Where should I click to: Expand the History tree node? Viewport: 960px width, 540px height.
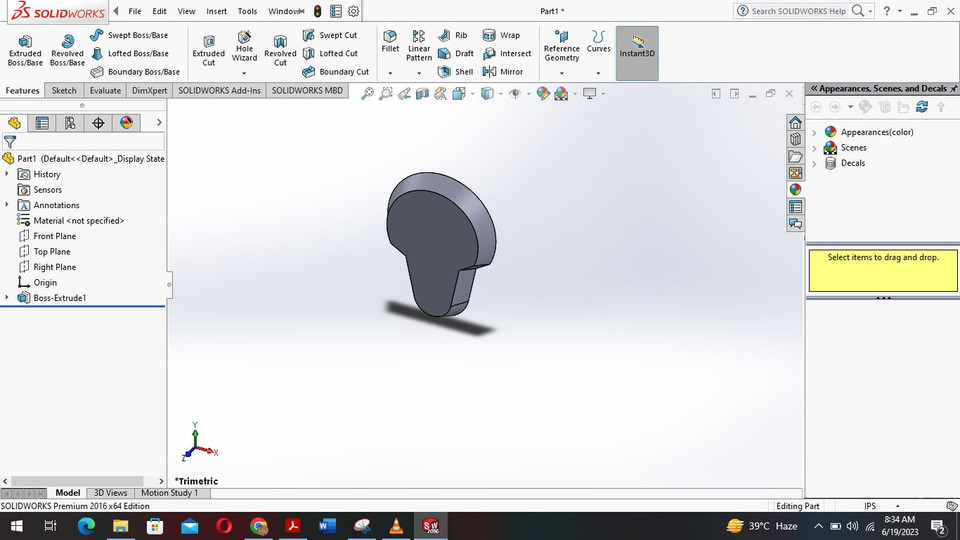7,174
